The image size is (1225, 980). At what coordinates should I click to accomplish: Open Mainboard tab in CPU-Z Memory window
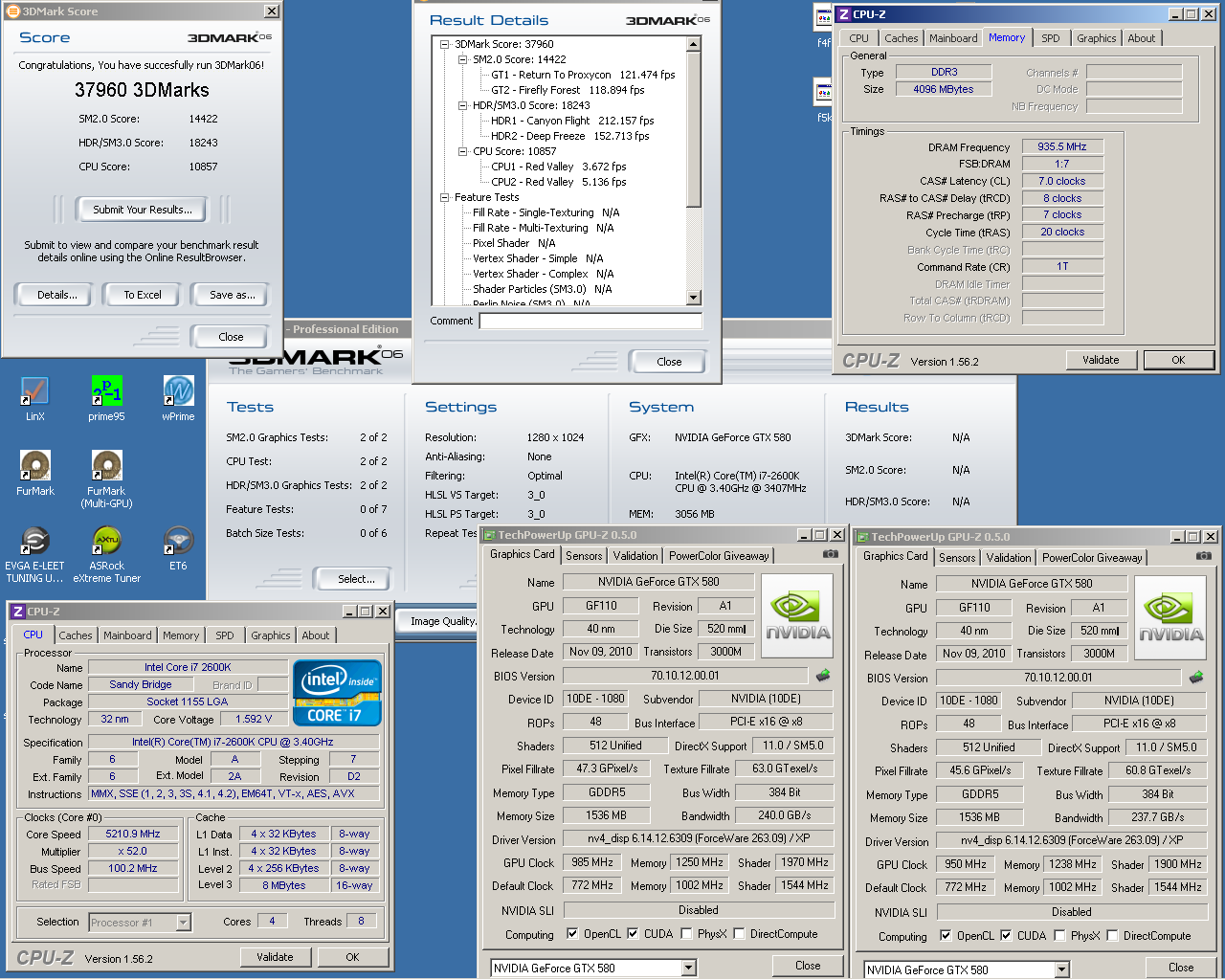click(x=953, y=38)
